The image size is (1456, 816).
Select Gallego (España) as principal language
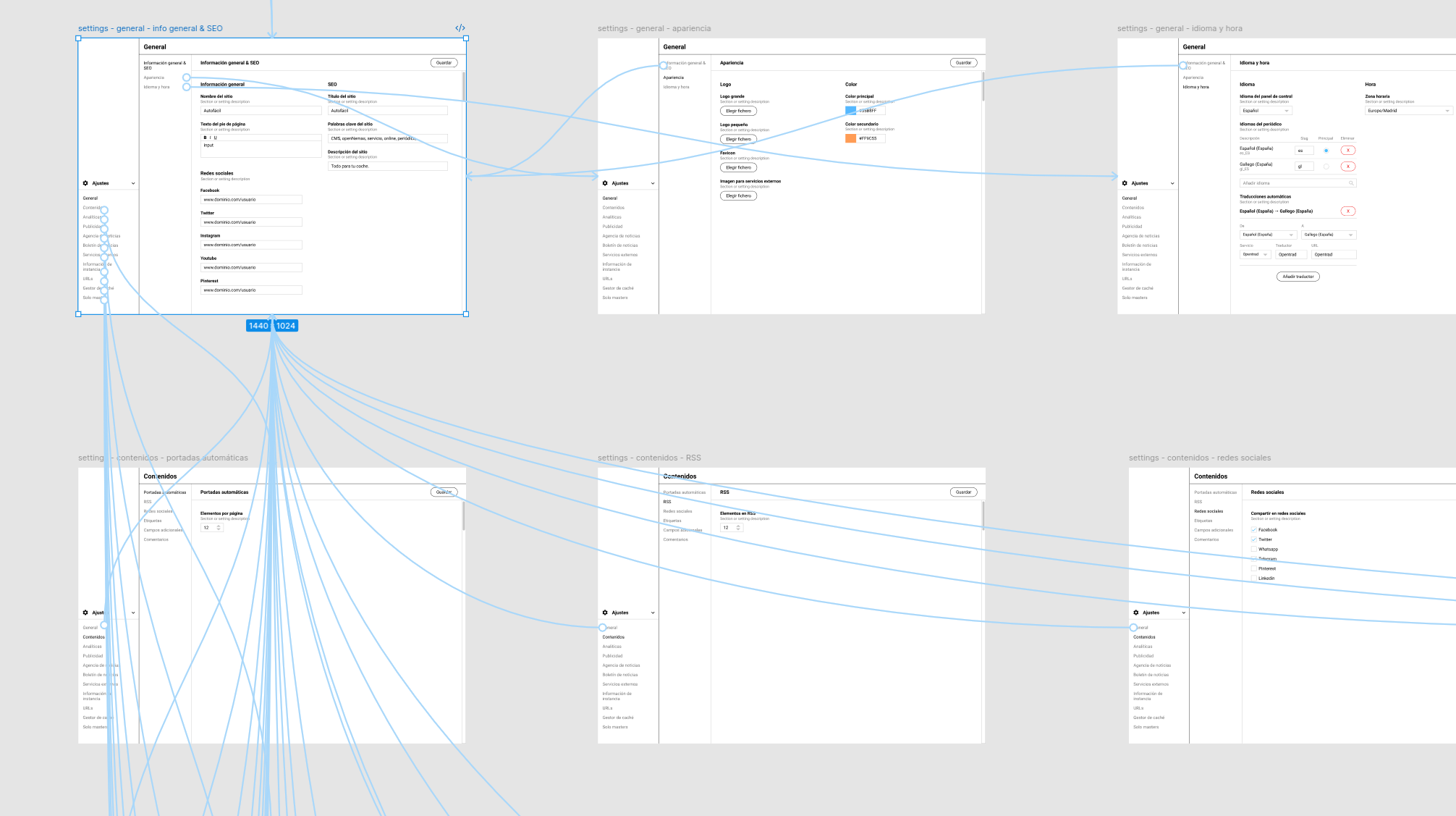(x=1326, y=167)
